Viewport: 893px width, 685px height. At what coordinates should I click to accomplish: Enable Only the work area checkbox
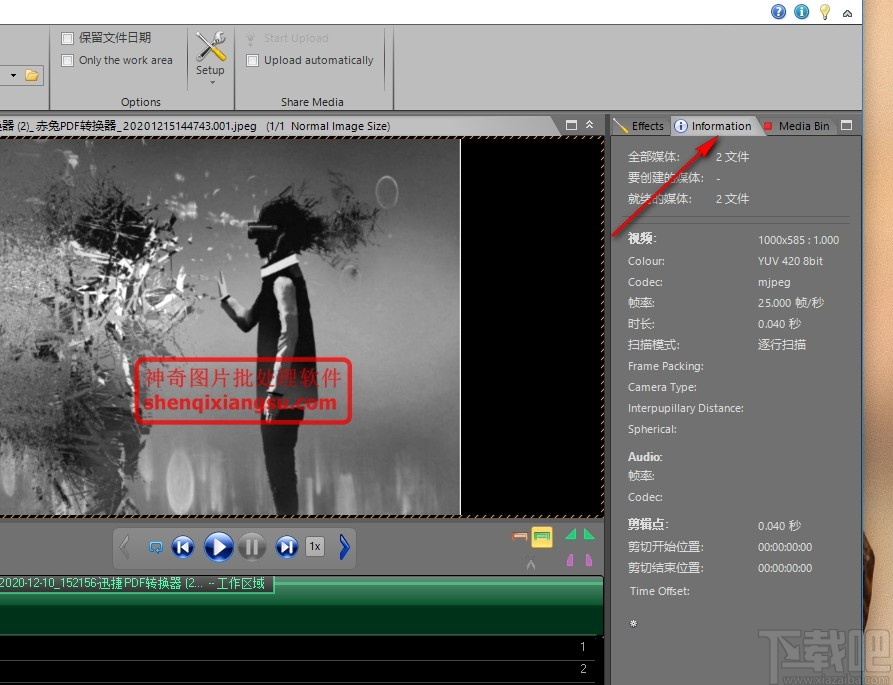(x=67, y=60)
